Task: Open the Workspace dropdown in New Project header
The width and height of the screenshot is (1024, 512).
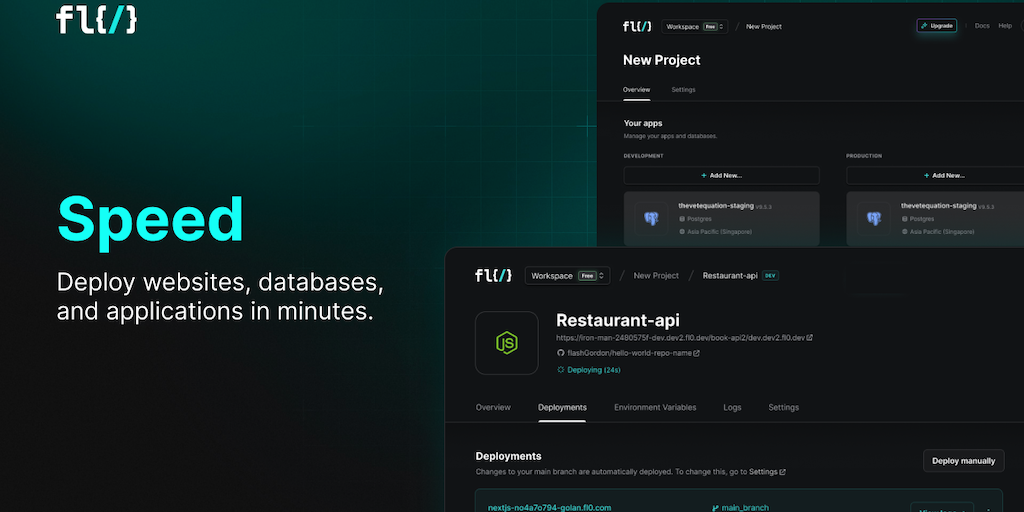Action: 696,26
